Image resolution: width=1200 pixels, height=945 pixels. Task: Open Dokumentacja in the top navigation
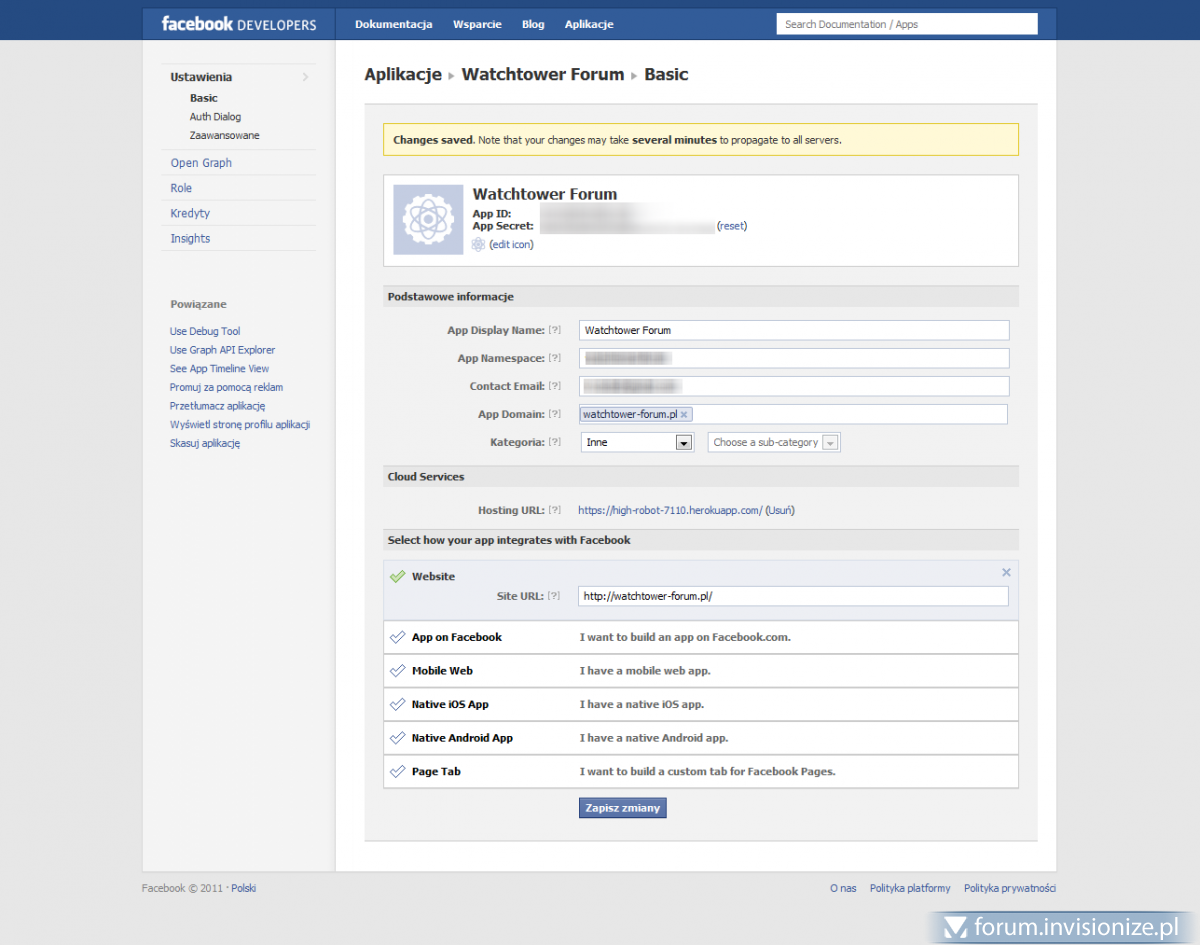[x=393, y=24]
